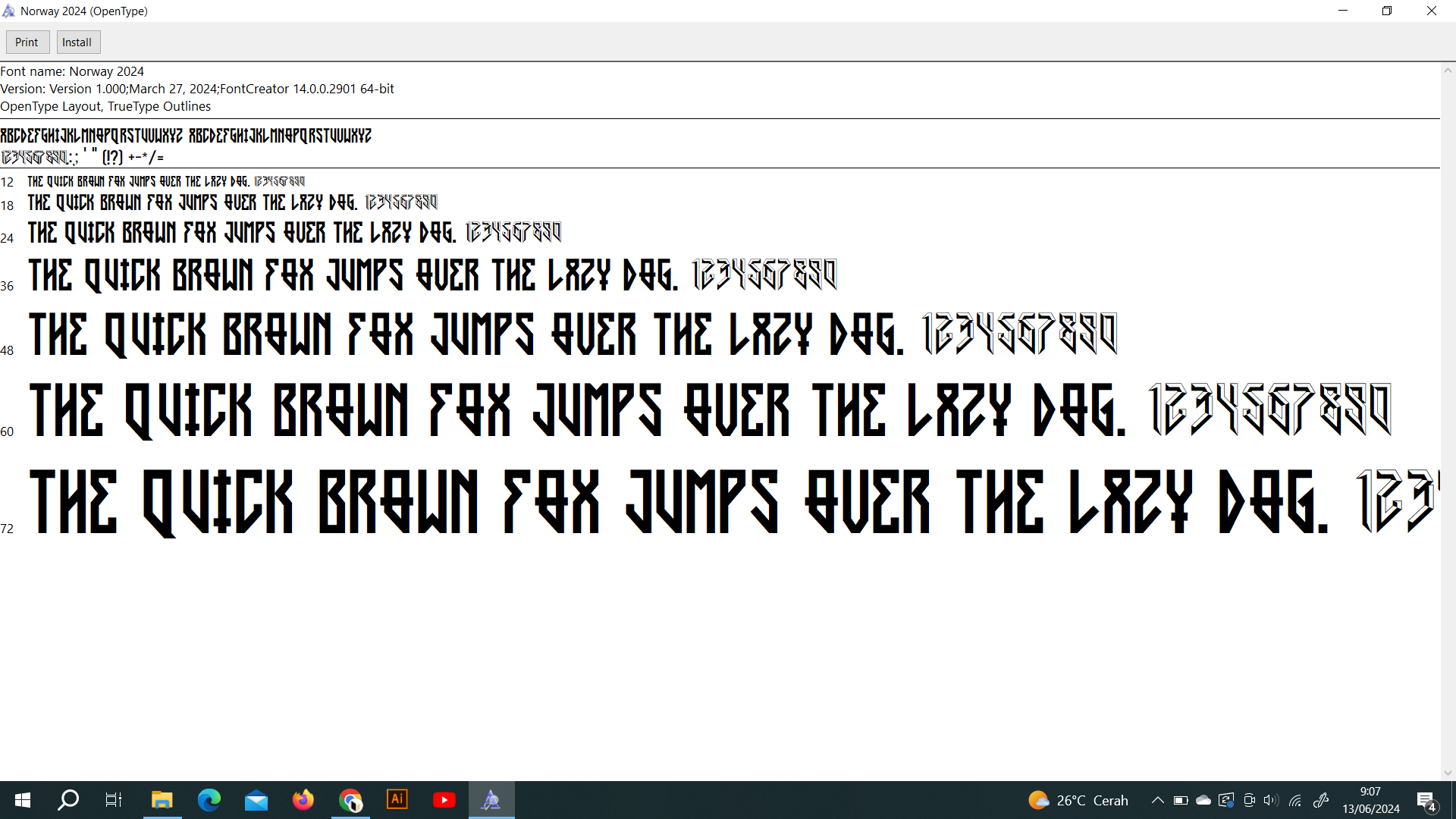Screen dimensions: 1456x819
Task: Open Windows Start menu
Action: point(23,800)
